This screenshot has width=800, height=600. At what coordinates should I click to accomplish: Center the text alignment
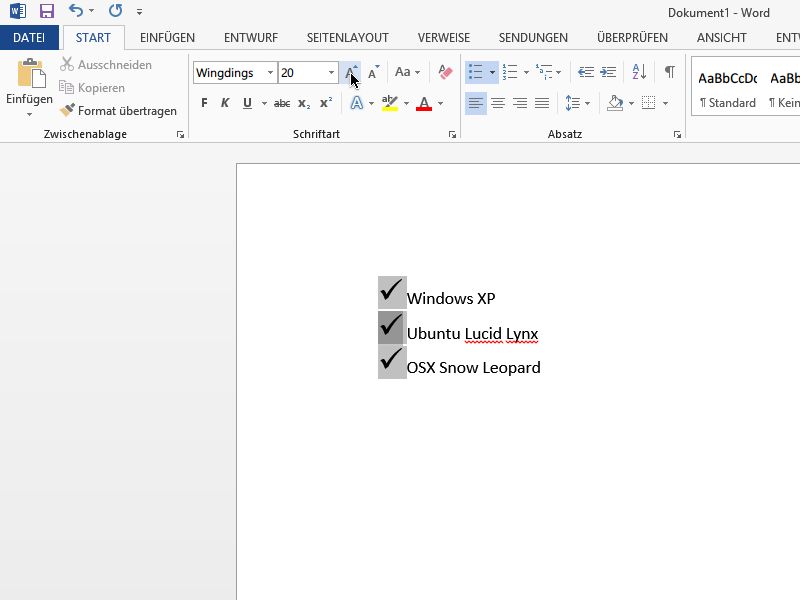(x=498, y=104)
